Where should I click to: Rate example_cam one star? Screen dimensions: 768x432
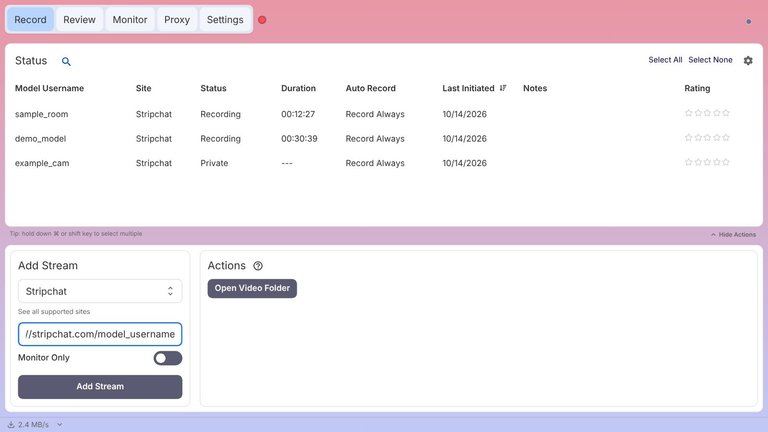tap(689, 162)
